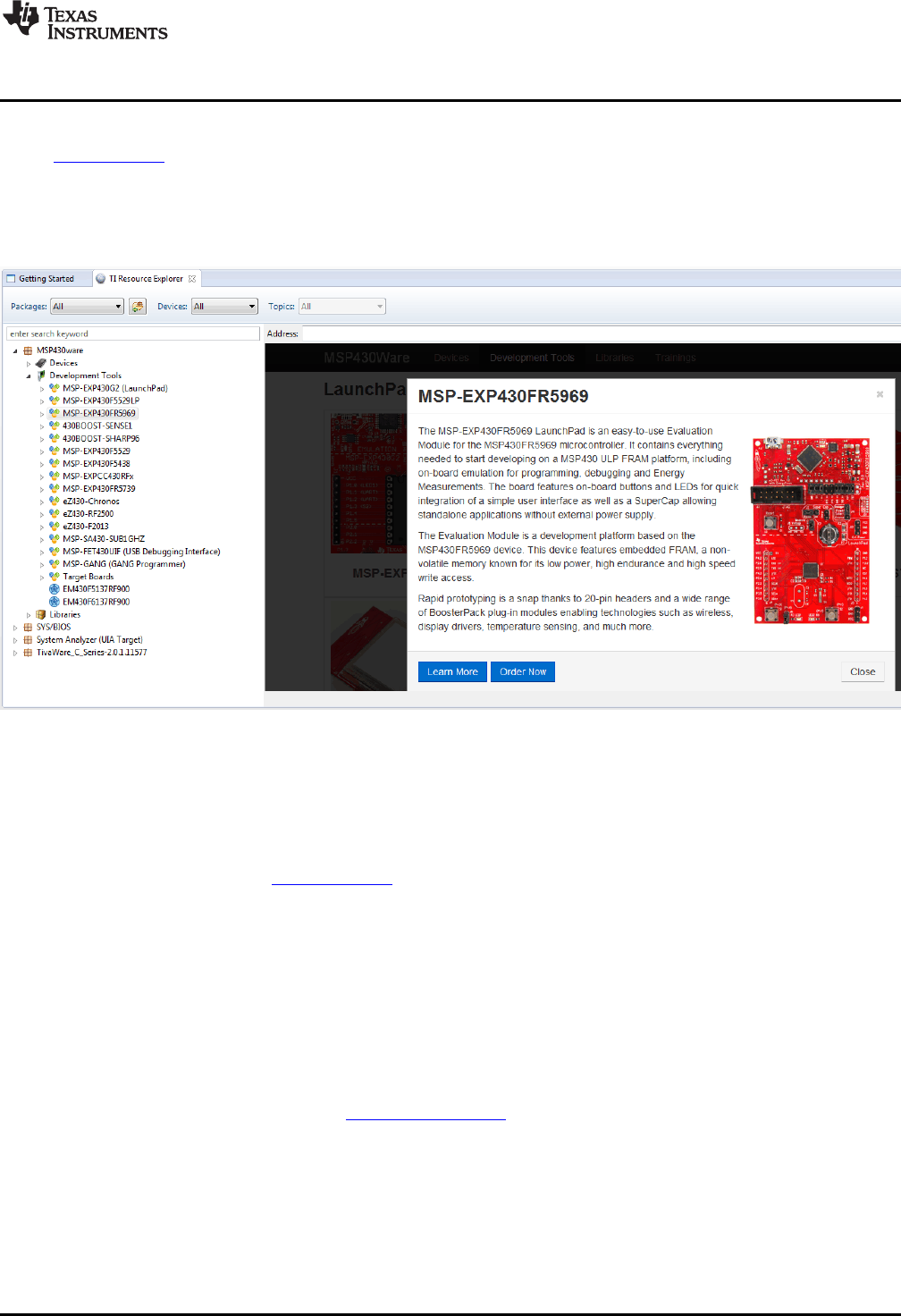This screenshot has height=1316, width=901.
Task: Select the TI Resource Explorer tab
Action: pos(145,279)
